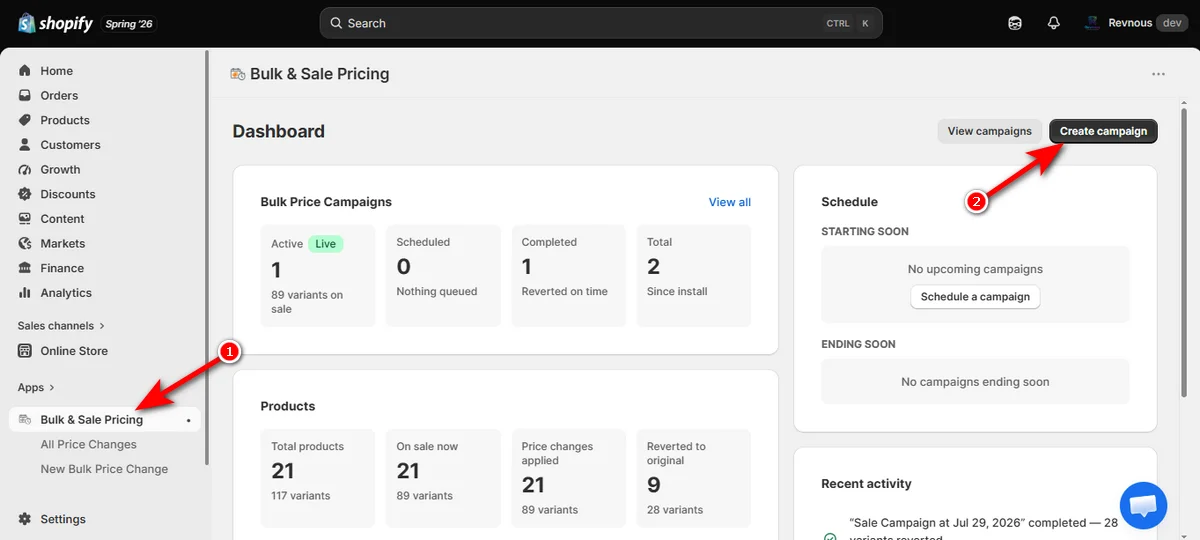The height and width of the screenshot is (540, 1200).
Task: Click the Total 'Since install' card
Action: point(694,275)
